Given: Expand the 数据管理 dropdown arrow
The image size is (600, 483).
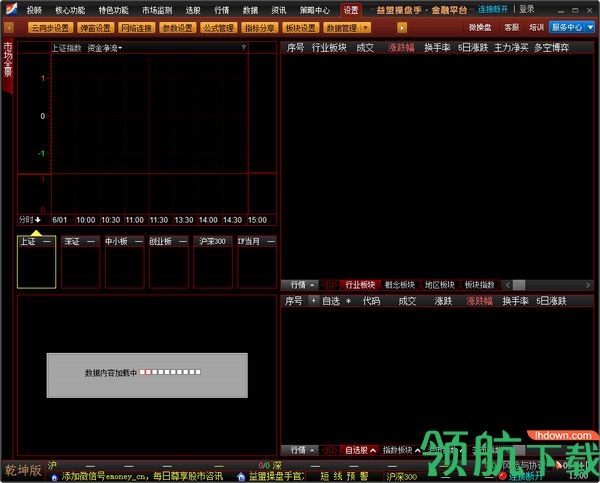Looking at the screenshot, I should click(366, 28).
